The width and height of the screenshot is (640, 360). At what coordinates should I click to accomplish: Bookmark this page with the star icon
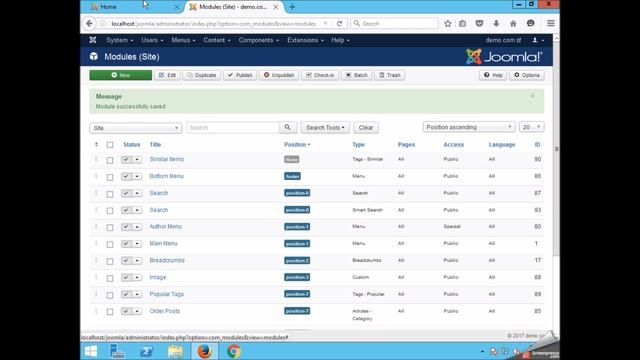pyautogui.click(x=448, y=24)
